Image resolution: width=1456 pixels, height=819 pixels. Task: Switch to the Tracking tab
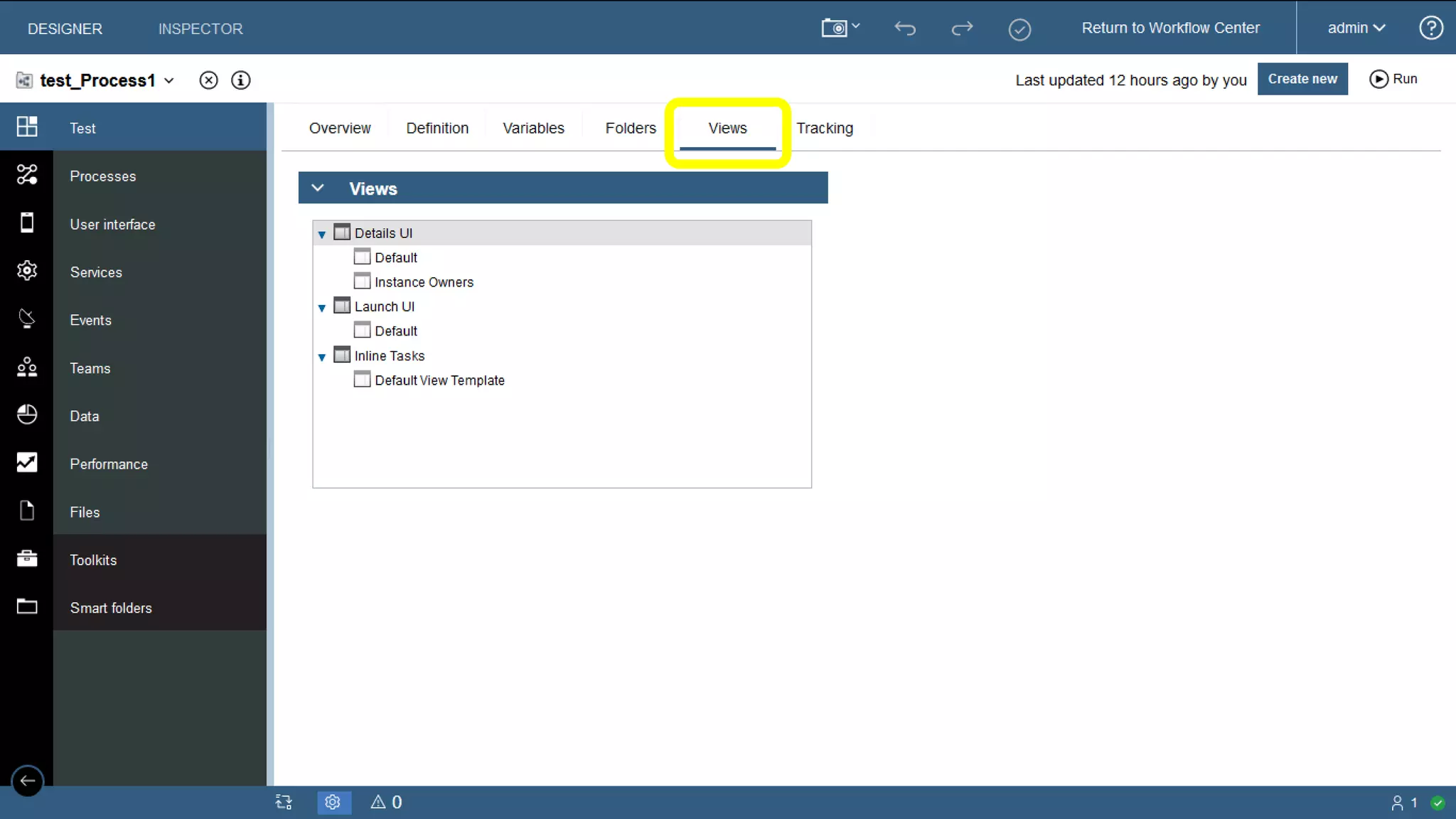tap(824, 128)
